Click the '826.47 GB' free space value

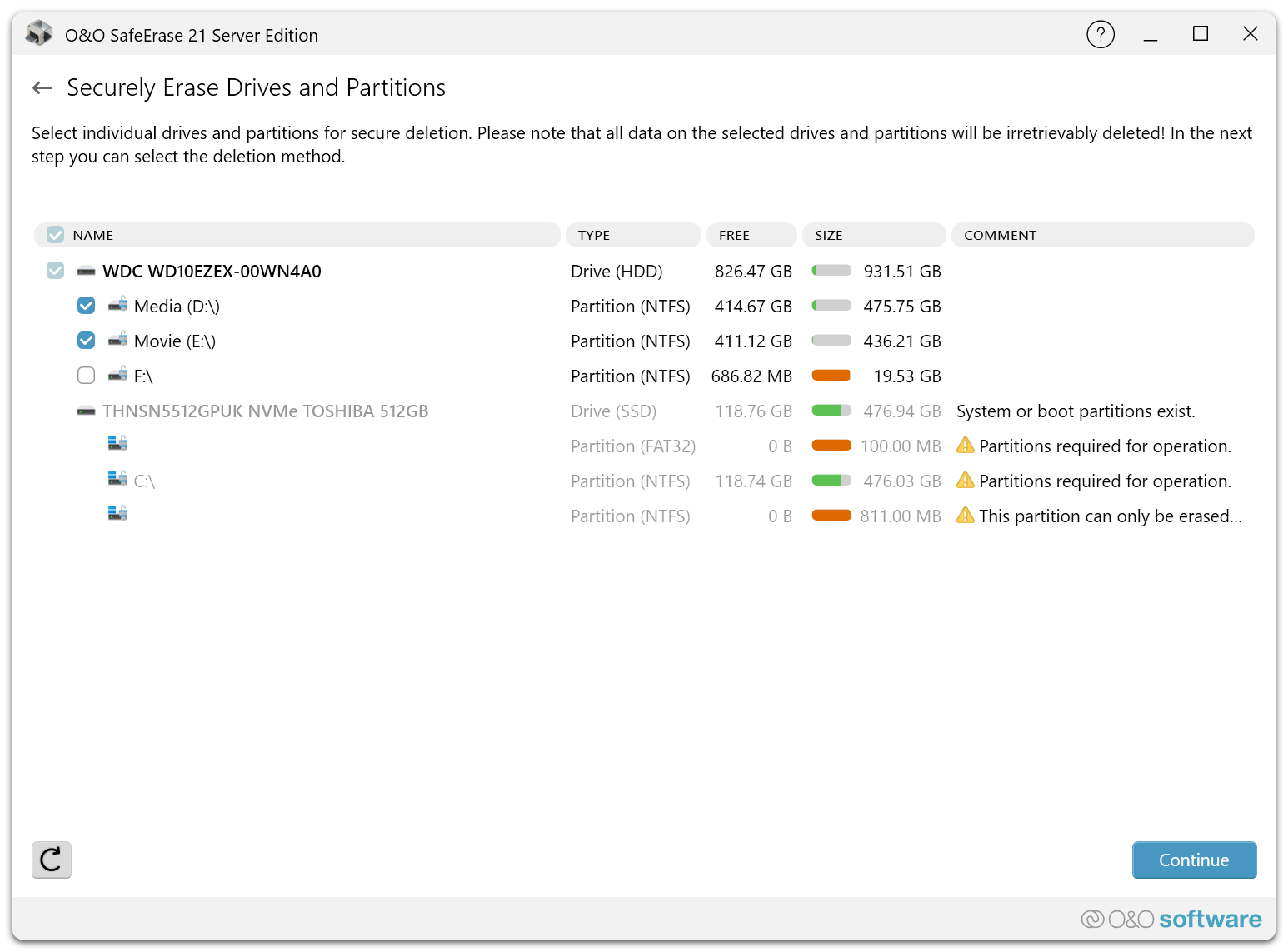[x=753, y=272]
